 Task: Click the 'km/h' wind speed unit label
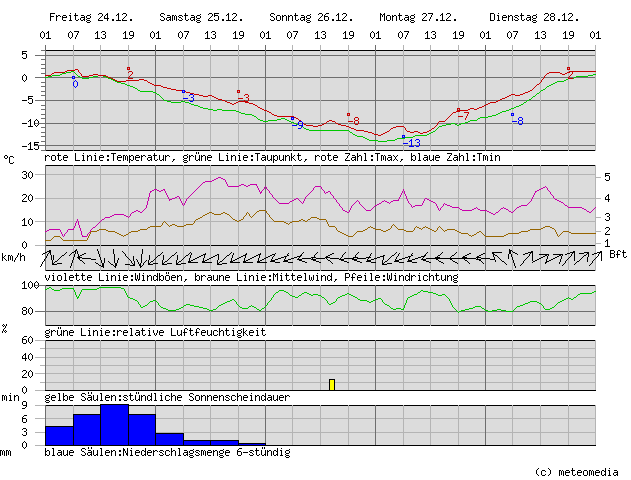click(x=13, y=257)
